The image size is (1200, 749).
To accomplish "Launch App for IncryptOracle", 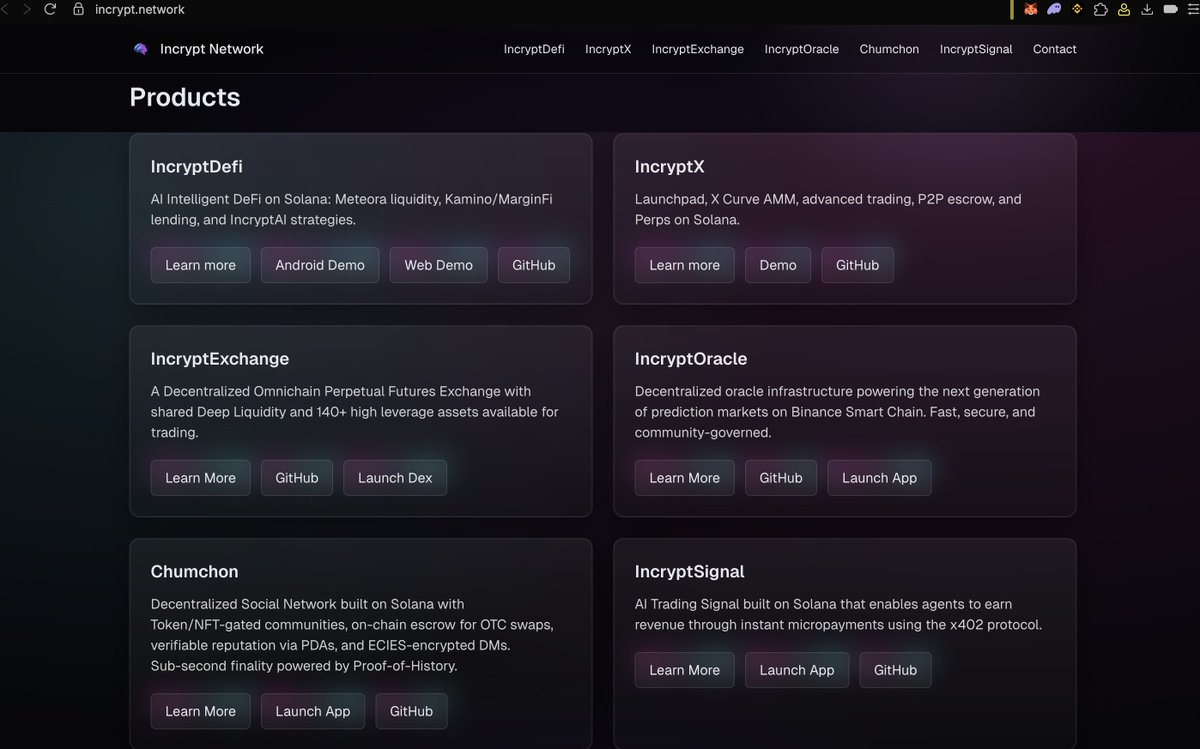I will (879, 478).
